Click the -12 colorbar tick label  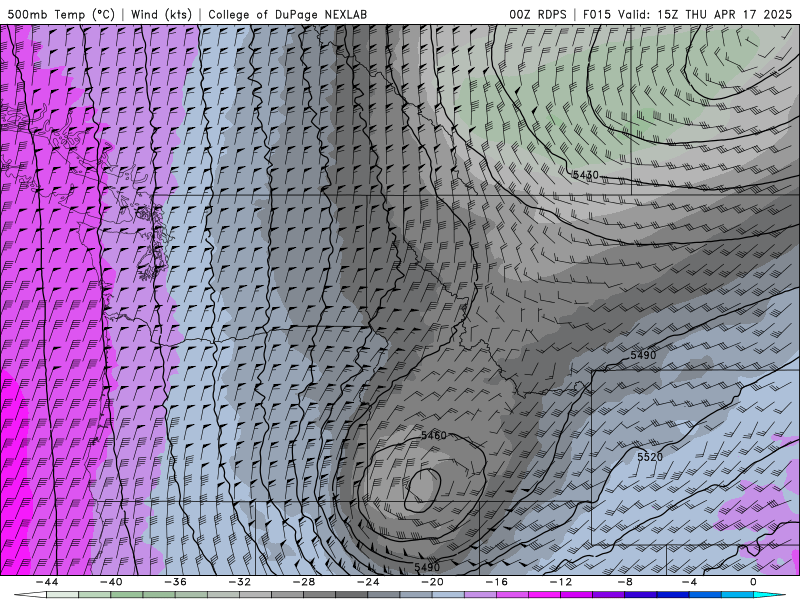point(561,582)
